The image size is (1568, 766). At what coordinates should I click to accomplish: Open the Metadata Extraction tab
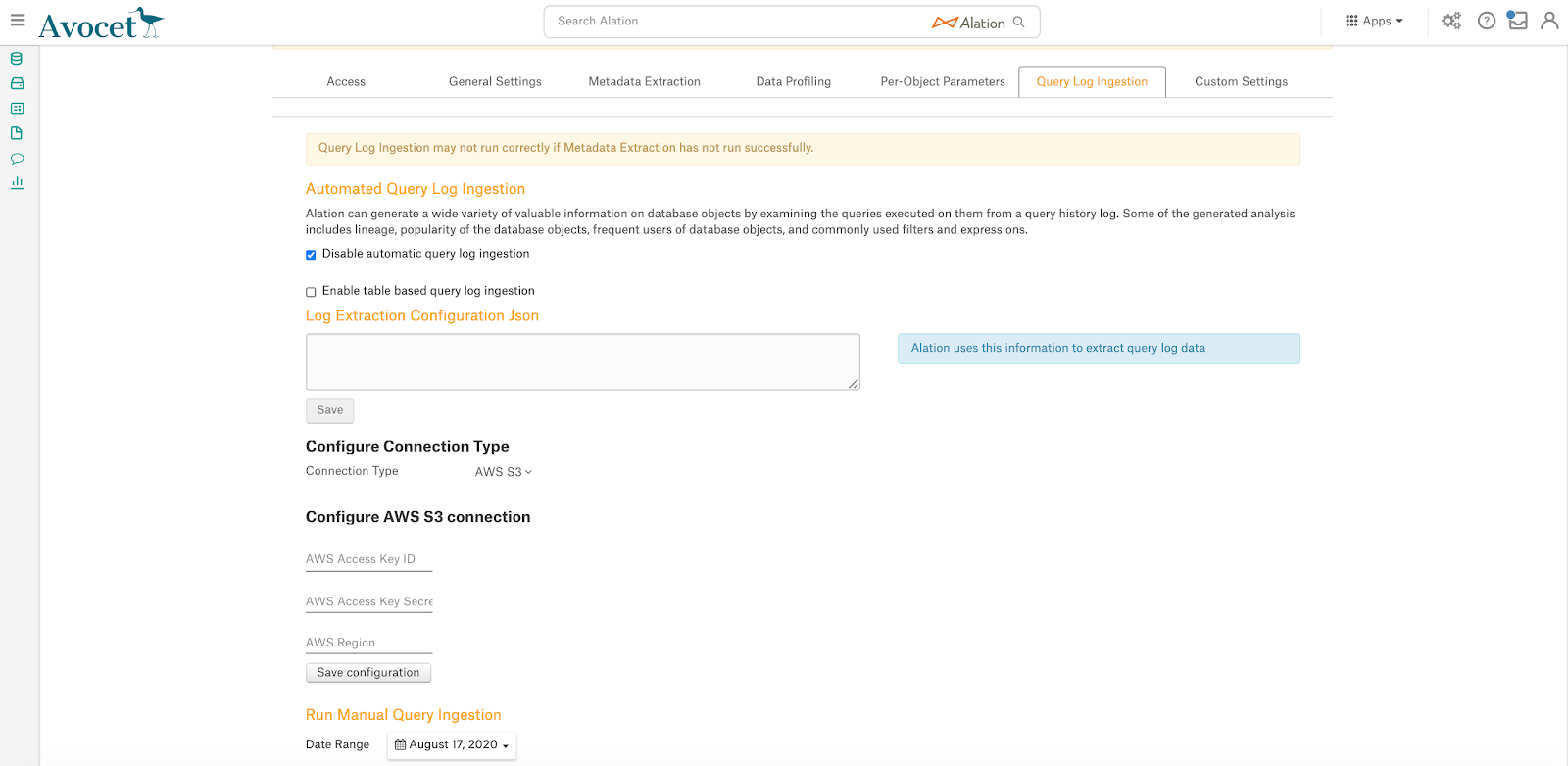point(644,82)
